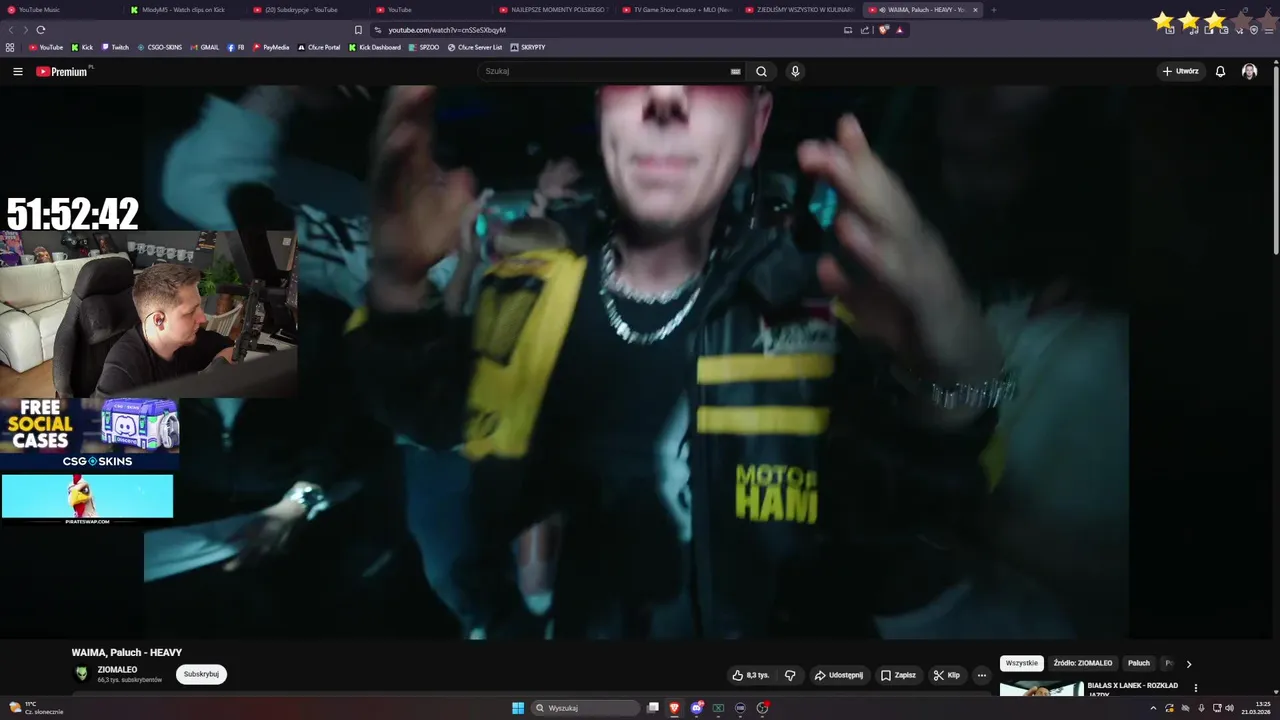Start voice search with microphone icon
Screen dimensions: 1280x720
[x=795, y=71]
